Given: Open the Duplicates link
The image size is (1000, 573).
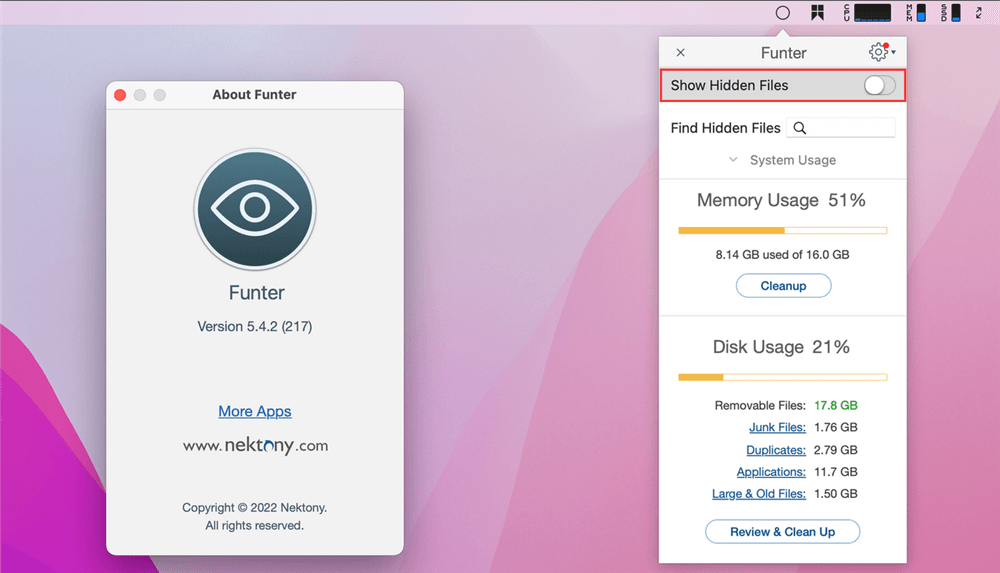Looking at the screenshot, I should pyautogui.click(x=775, y=450).
